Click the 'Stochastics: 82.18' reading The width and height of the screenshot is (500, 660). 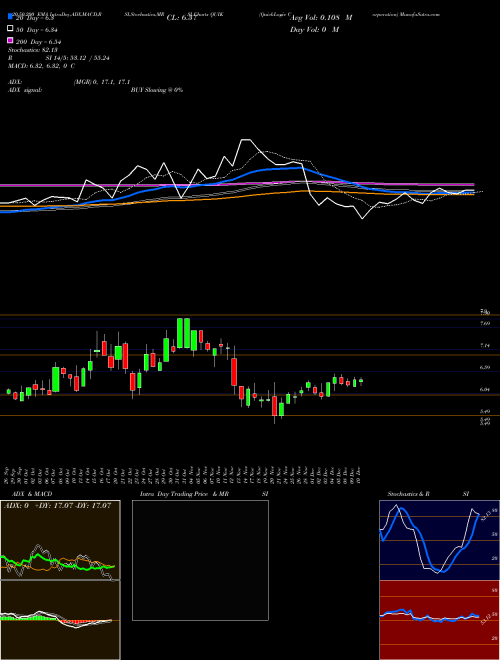pyautogui.click(x=33, y=50)
